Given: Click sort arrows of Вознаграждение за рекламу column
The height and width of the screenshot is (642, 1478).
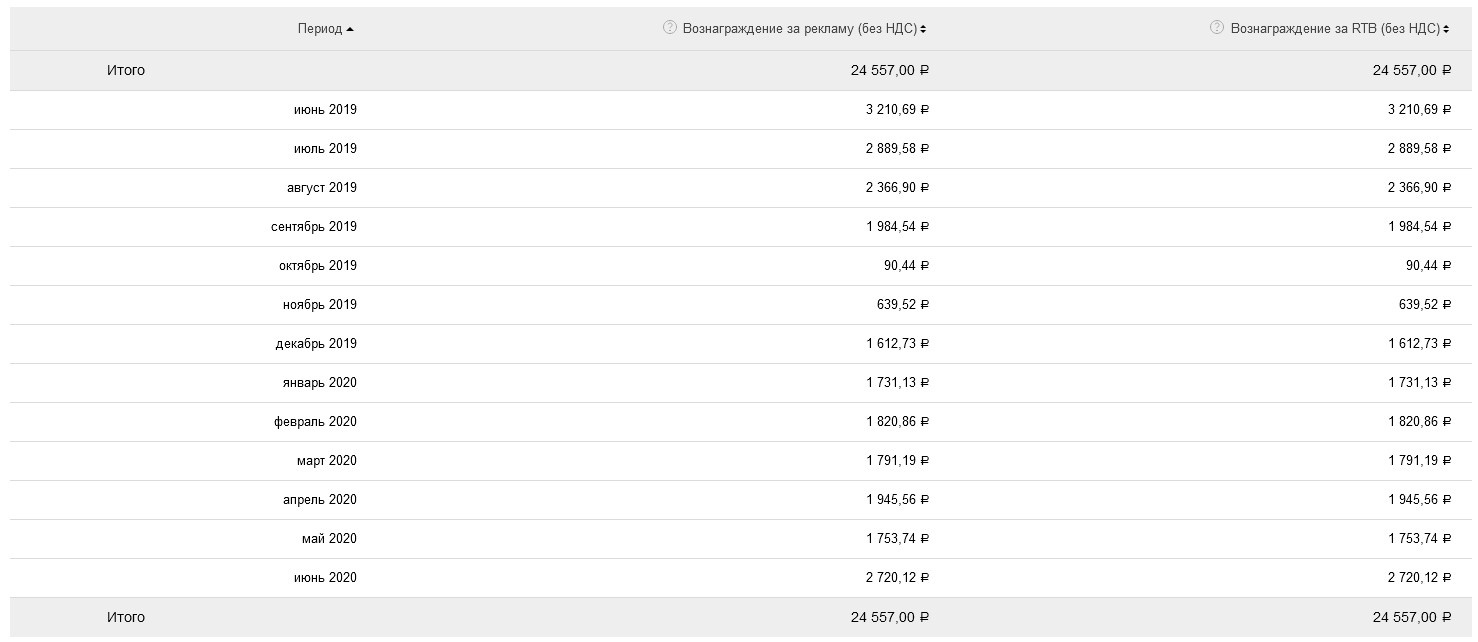Looking at the screenshot, I should 923,29.
